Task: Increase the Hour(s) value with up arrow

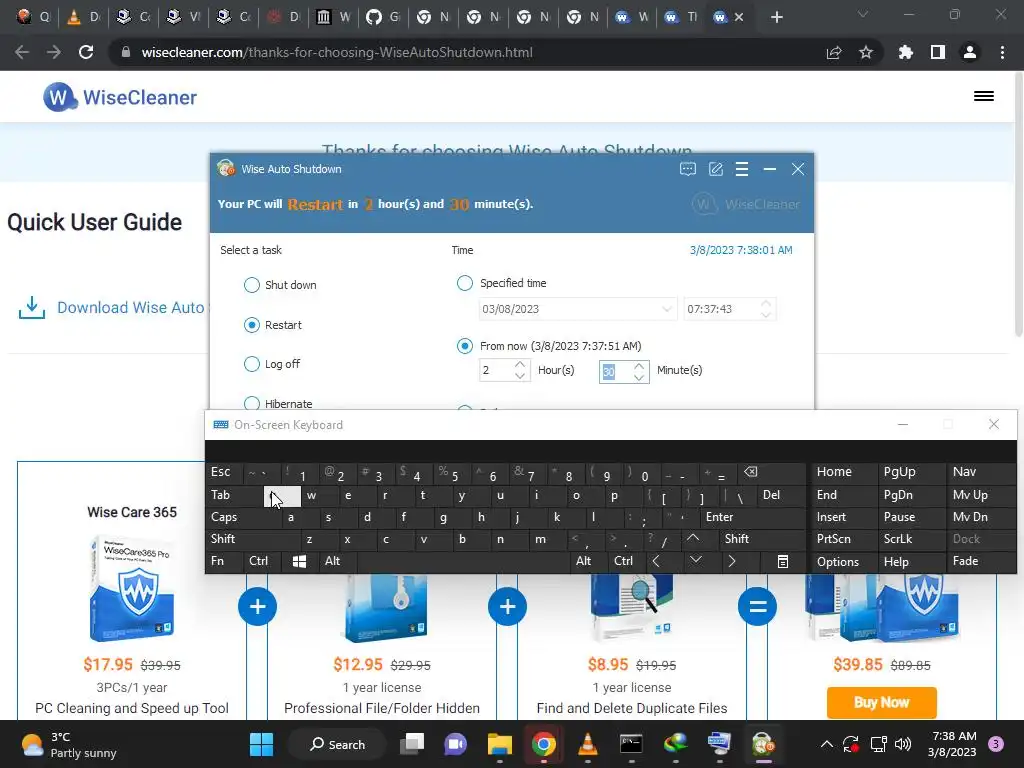Action: click(x=520, y=364)
